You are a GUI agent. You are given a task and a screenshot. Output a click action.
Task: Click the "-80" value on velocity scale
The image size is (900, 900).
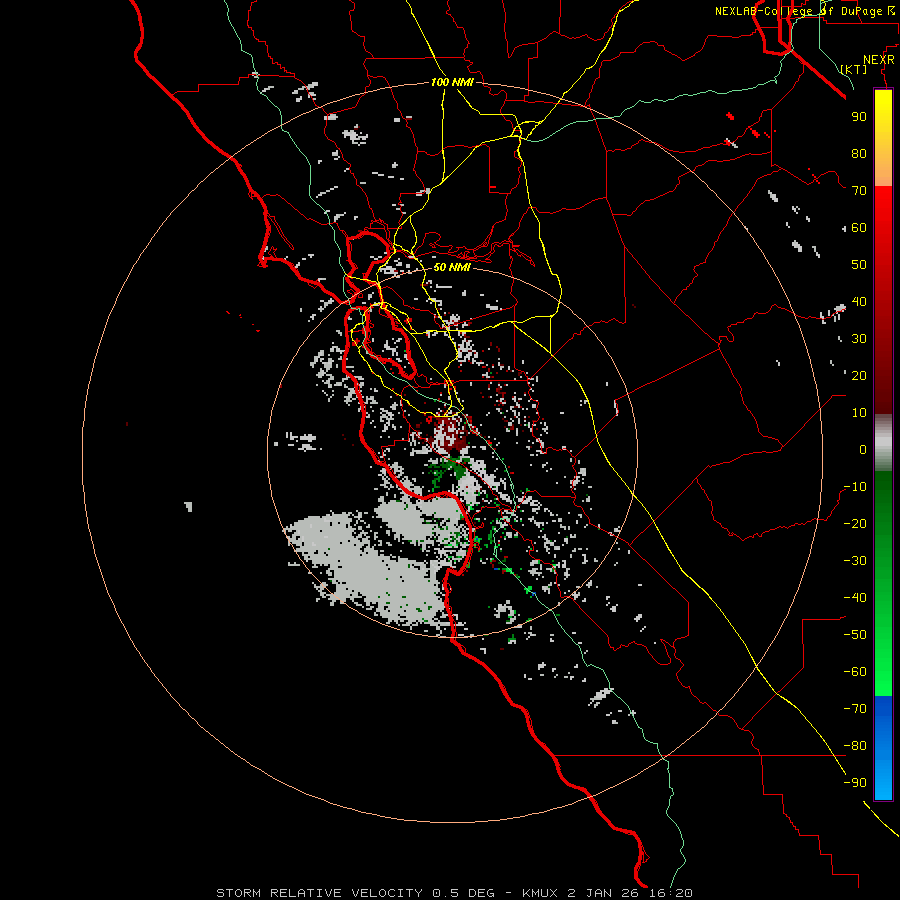point(855,746)
